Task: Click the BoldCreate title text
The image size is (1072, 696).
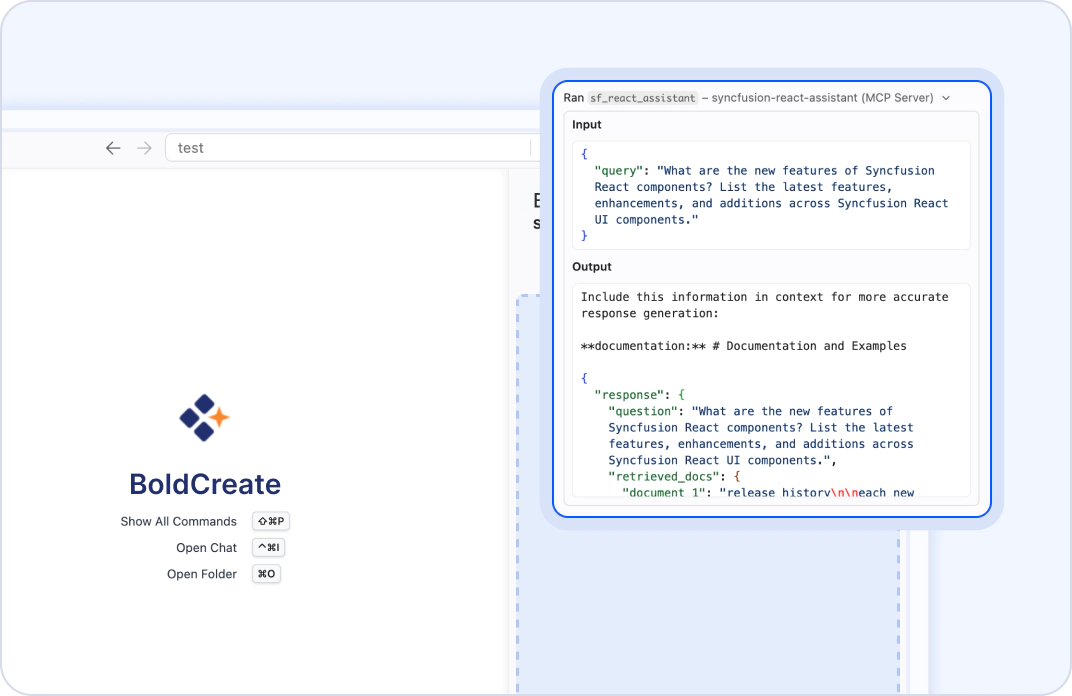Action: point(205,484)
